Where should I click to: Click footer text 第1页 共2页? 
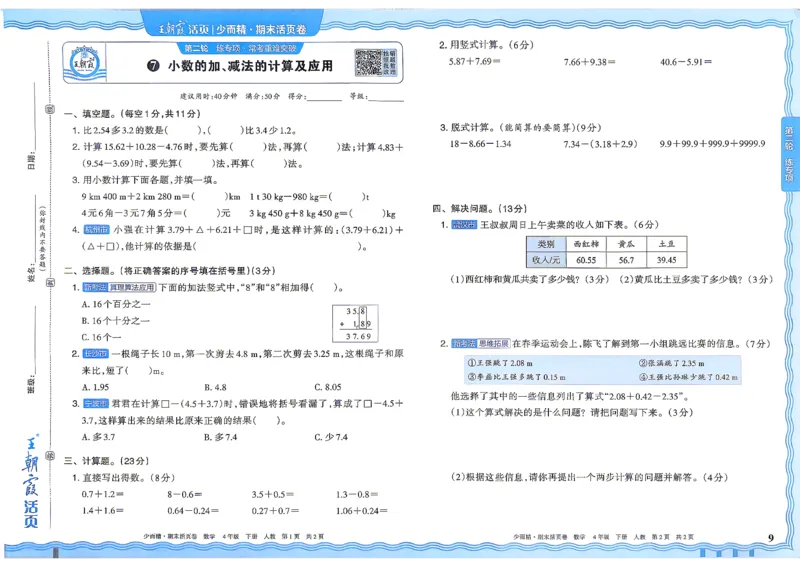303,536
